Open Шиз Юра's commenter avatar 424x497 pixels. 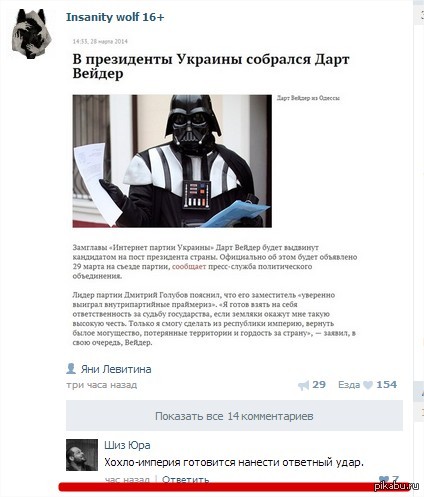click(82, 455)
